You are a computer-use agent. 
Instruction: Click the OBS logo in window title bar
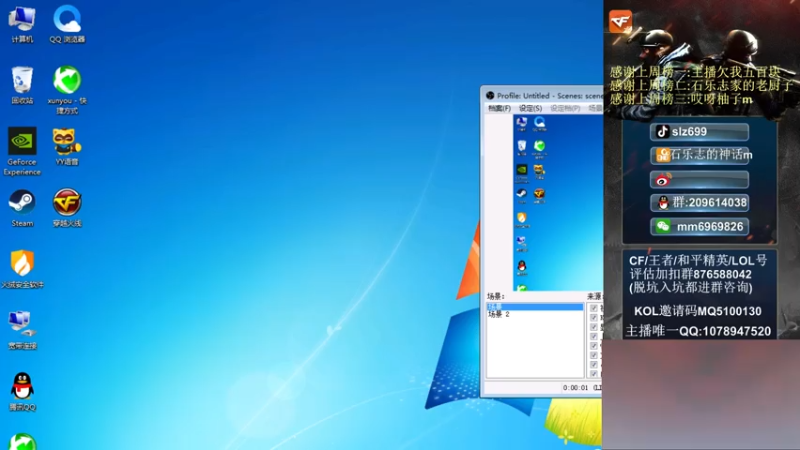click(x=490, y=95)
